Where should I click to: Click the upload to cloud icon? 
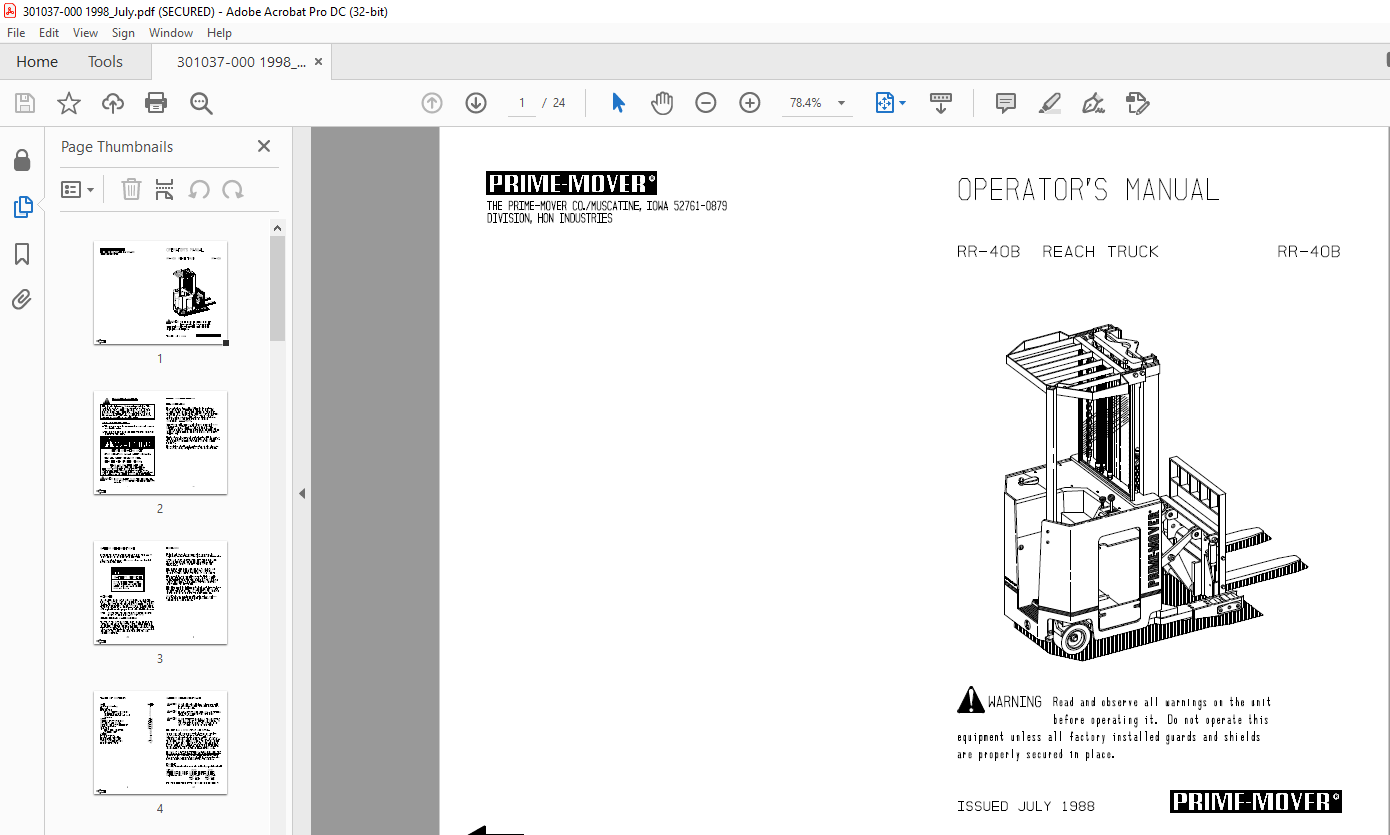[x=113, y=103]
